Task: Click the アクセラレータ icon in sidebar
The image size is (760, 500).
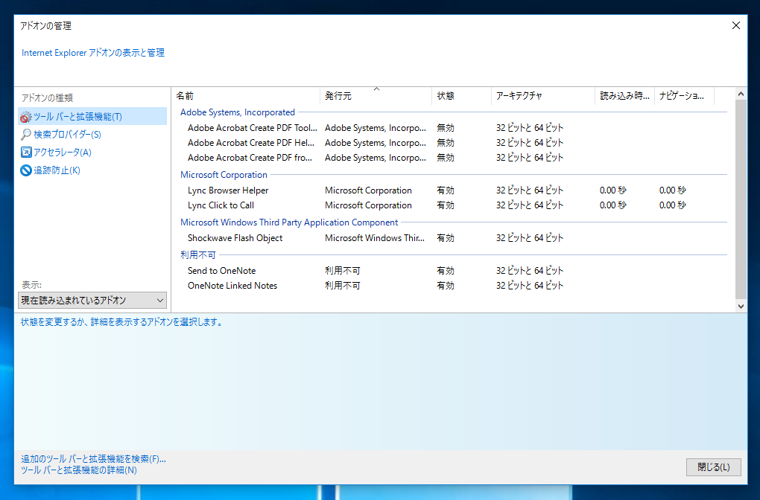Action: (26, 153)
